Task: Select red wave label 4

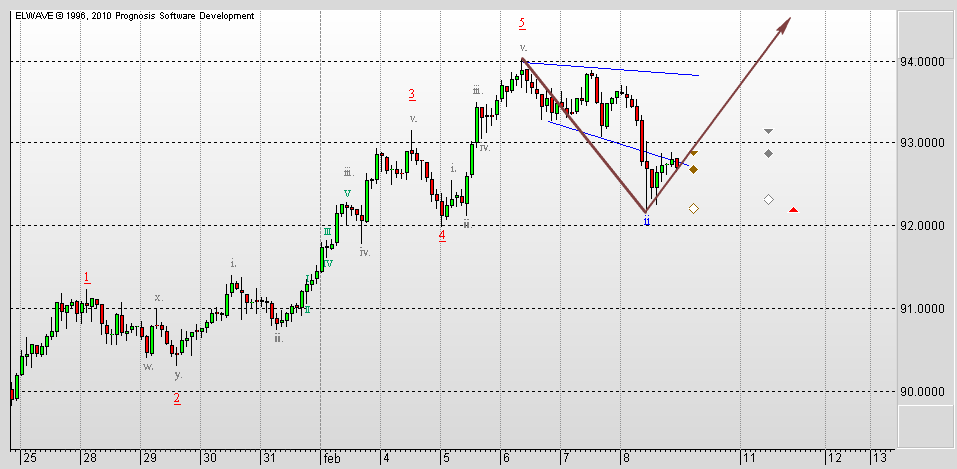Action: pos(442,235)
